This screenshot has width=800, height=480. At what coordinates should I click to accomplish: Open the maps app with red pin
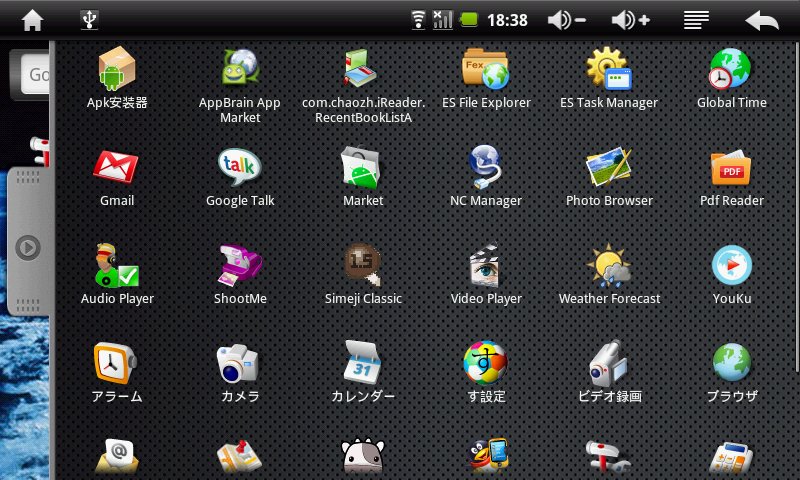click(240, 457)
